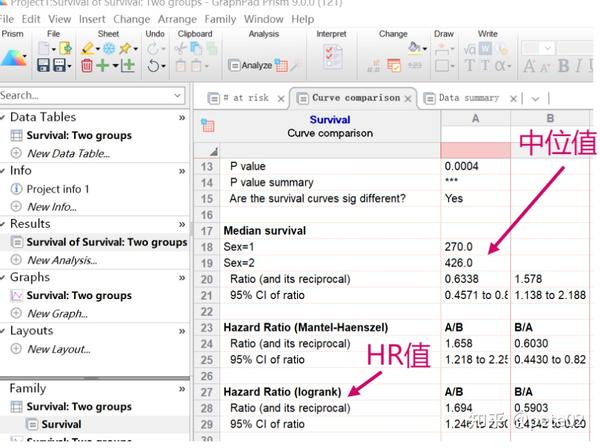
Task: Click the Analyze button
Action: [x=250, y=65]
